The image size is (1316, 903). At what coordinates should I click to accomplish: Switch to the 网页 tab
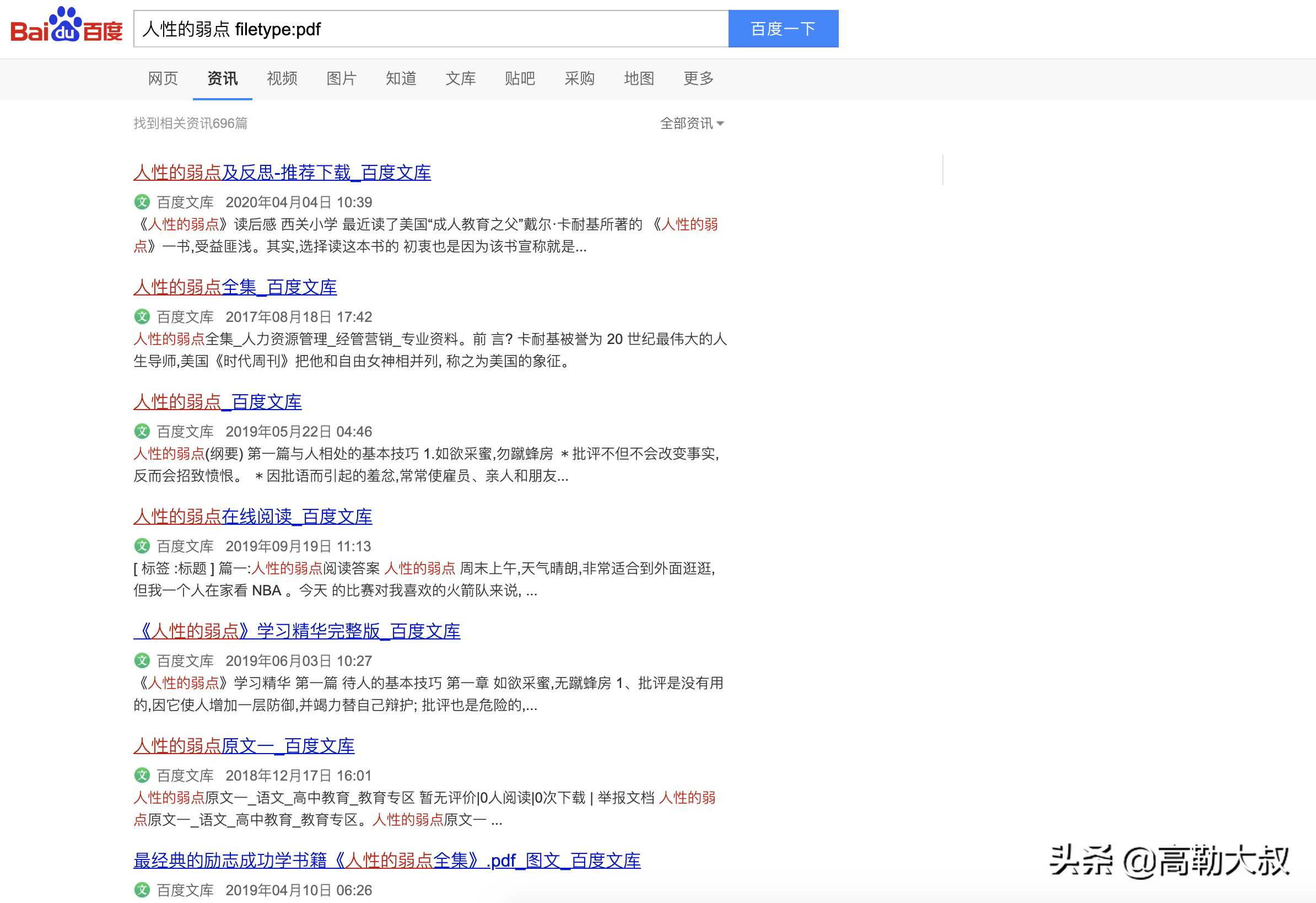[163, 78]
